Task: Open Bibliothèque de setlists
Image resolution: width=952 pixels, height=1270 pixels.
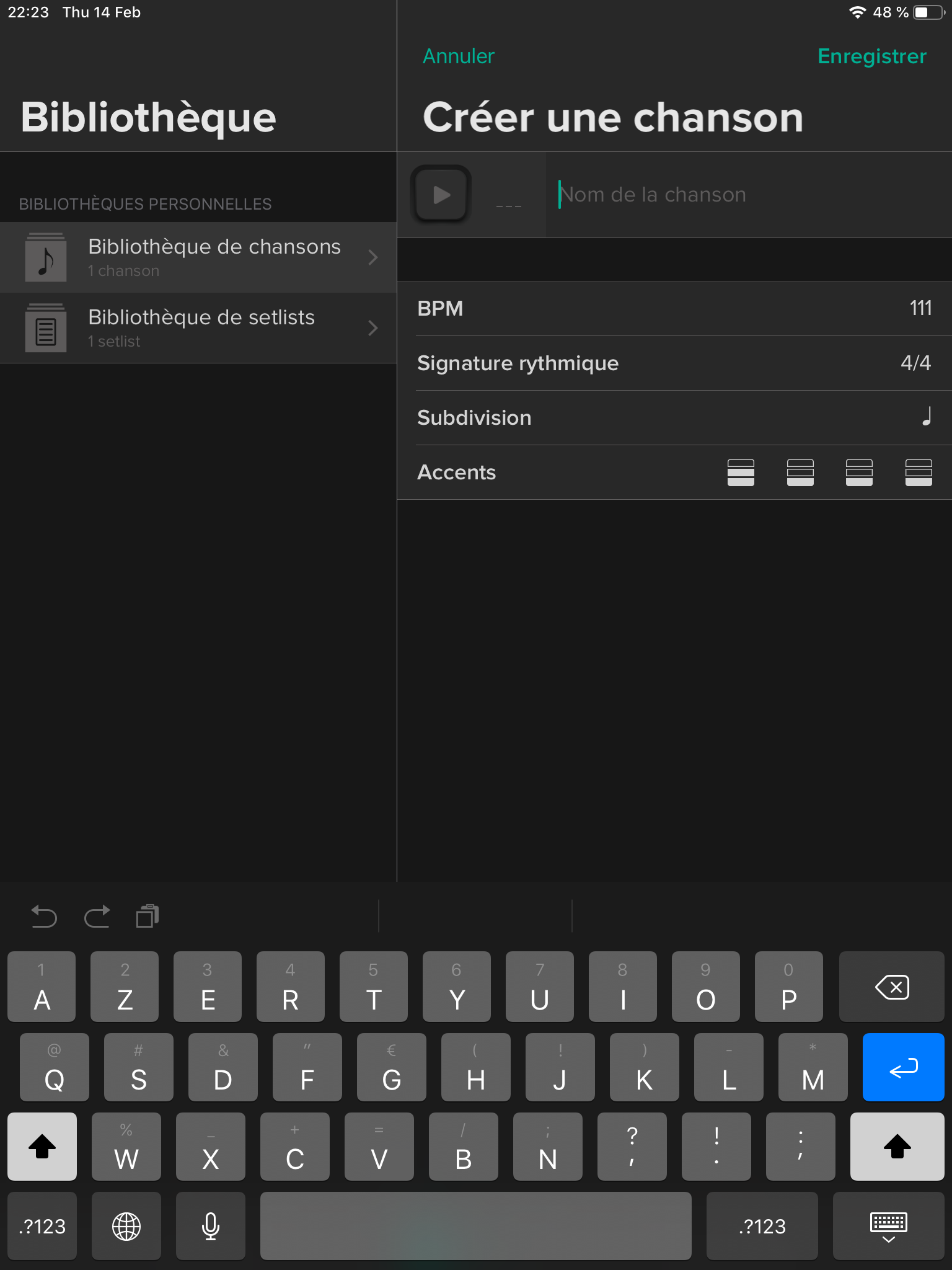Action: click(x=198, y=328)
